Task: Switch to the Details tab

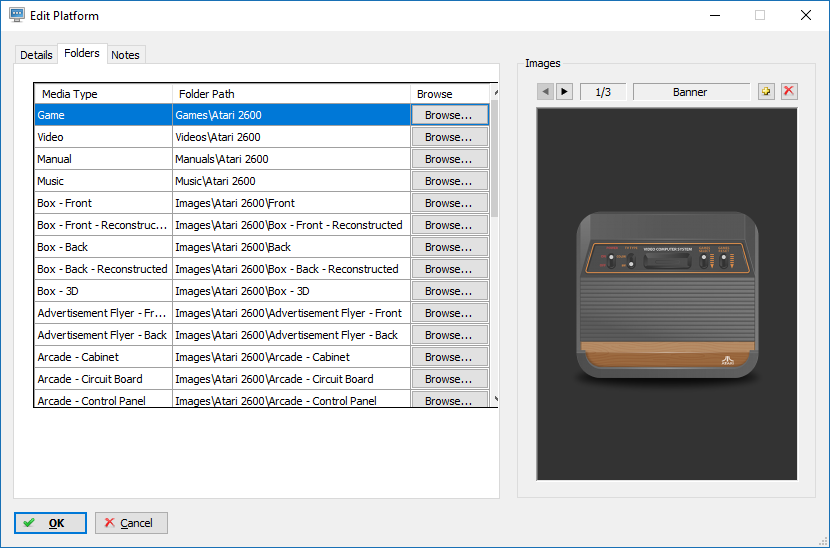Action: (x=36, y=55)
